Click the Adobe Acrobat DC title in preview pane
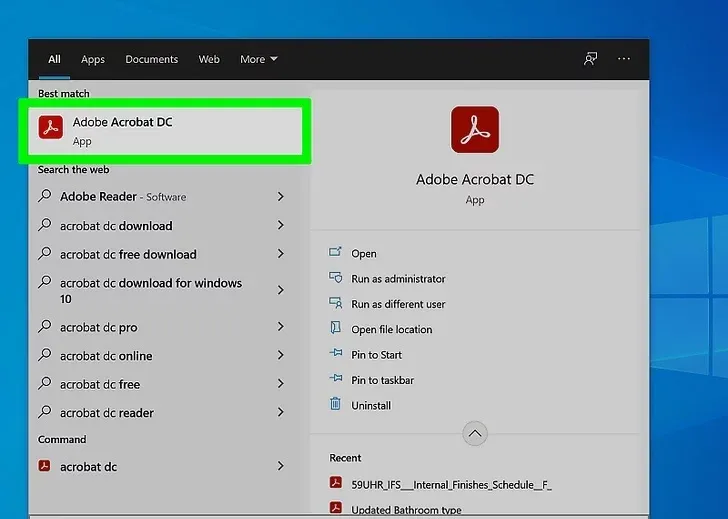Screen dimensions: 728x519 coord(474,179)
